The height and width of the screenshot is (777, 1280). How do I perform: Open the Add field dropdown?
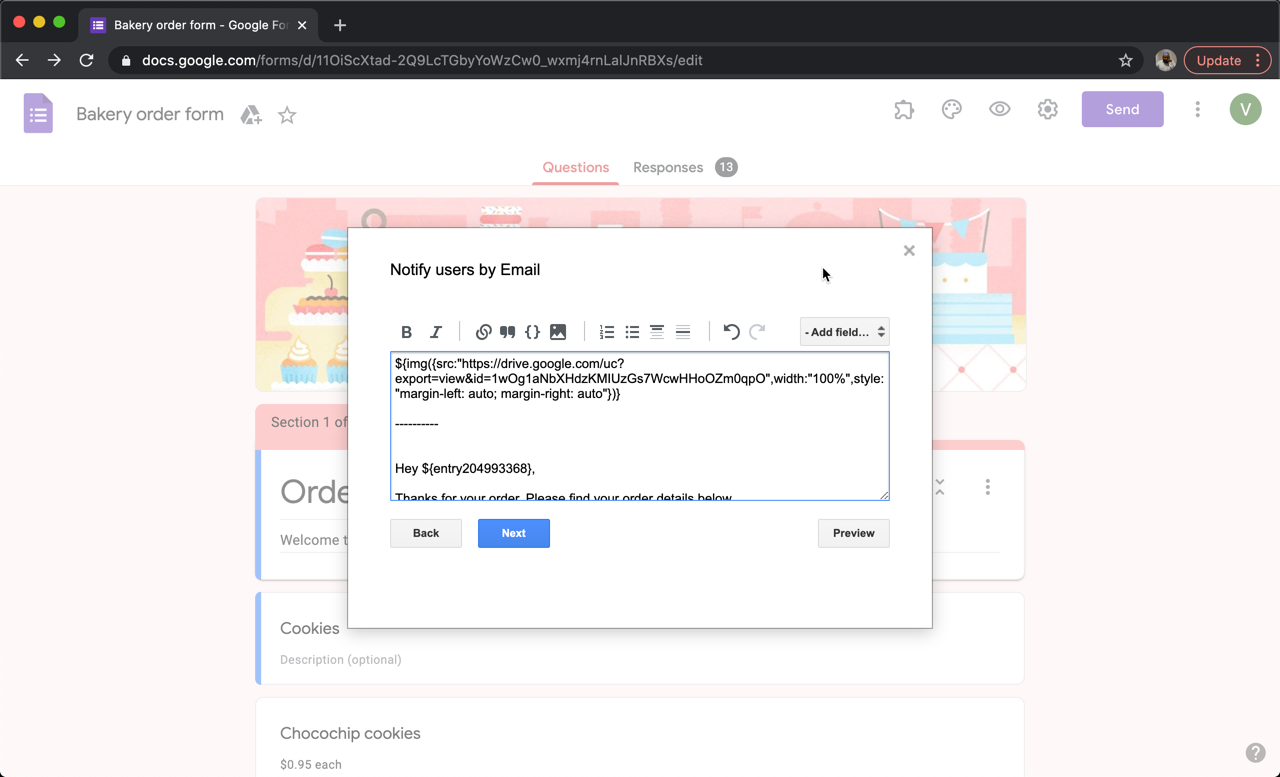click(x=844, y=332)
